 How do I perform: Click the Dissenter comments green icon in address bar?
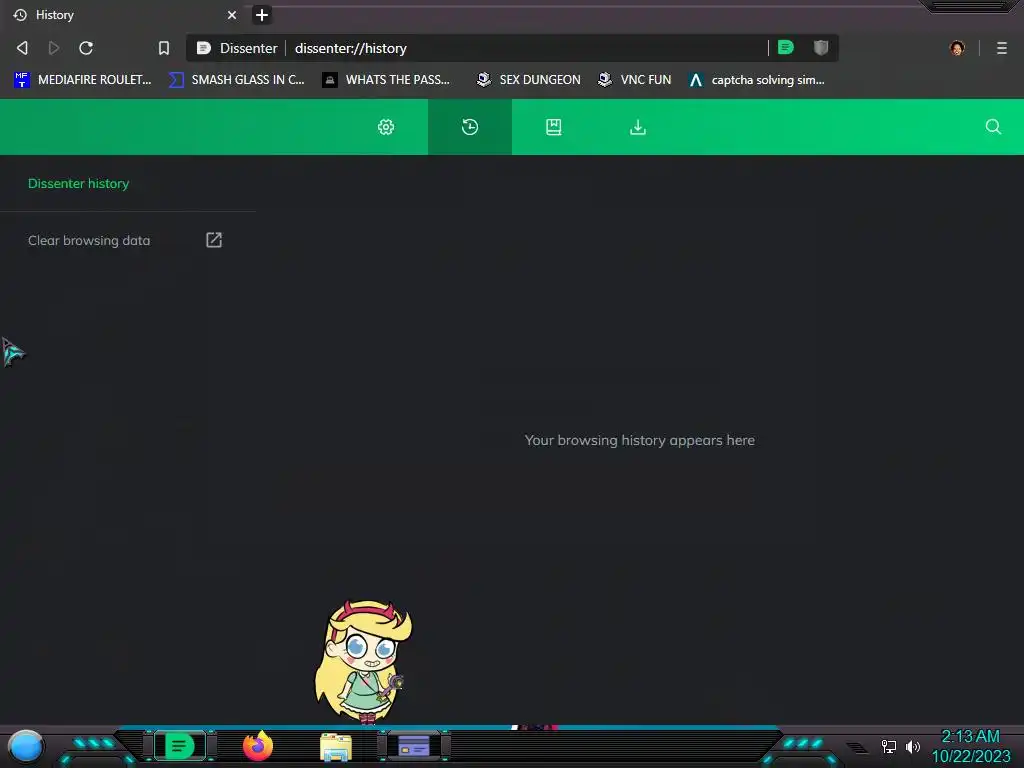click(x=786, y=47)
